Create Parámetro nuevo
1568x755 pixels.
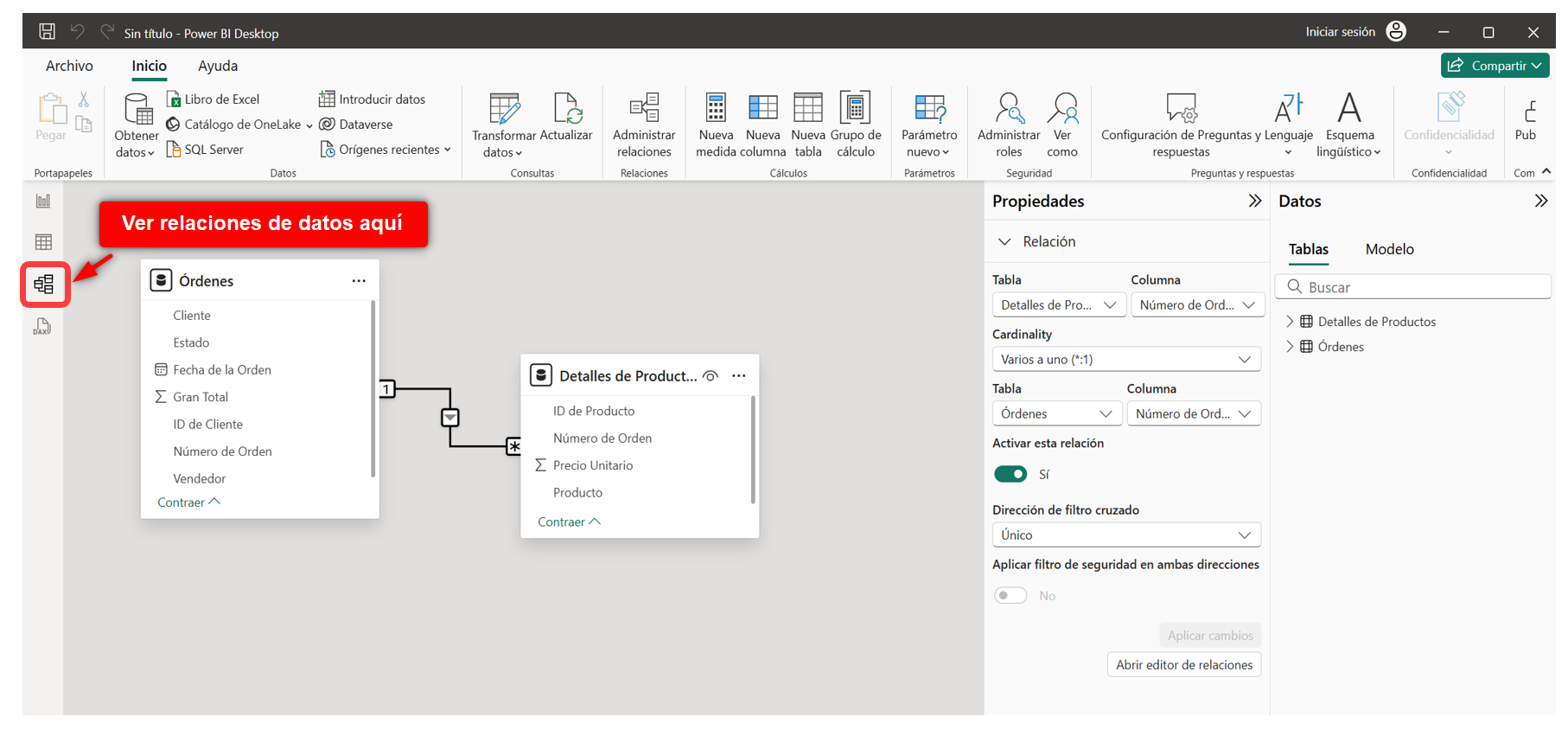(929, 125)
